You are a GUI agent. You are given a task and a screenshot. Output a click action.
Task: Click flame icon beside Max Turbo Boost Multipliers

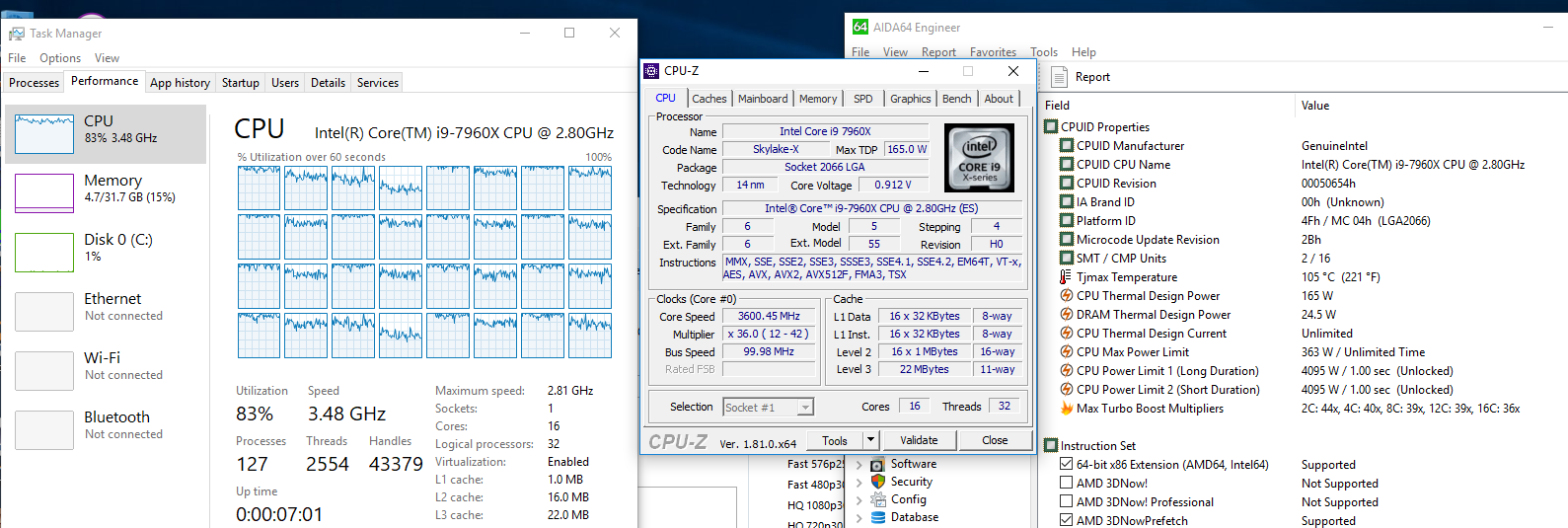point(1067,408)
